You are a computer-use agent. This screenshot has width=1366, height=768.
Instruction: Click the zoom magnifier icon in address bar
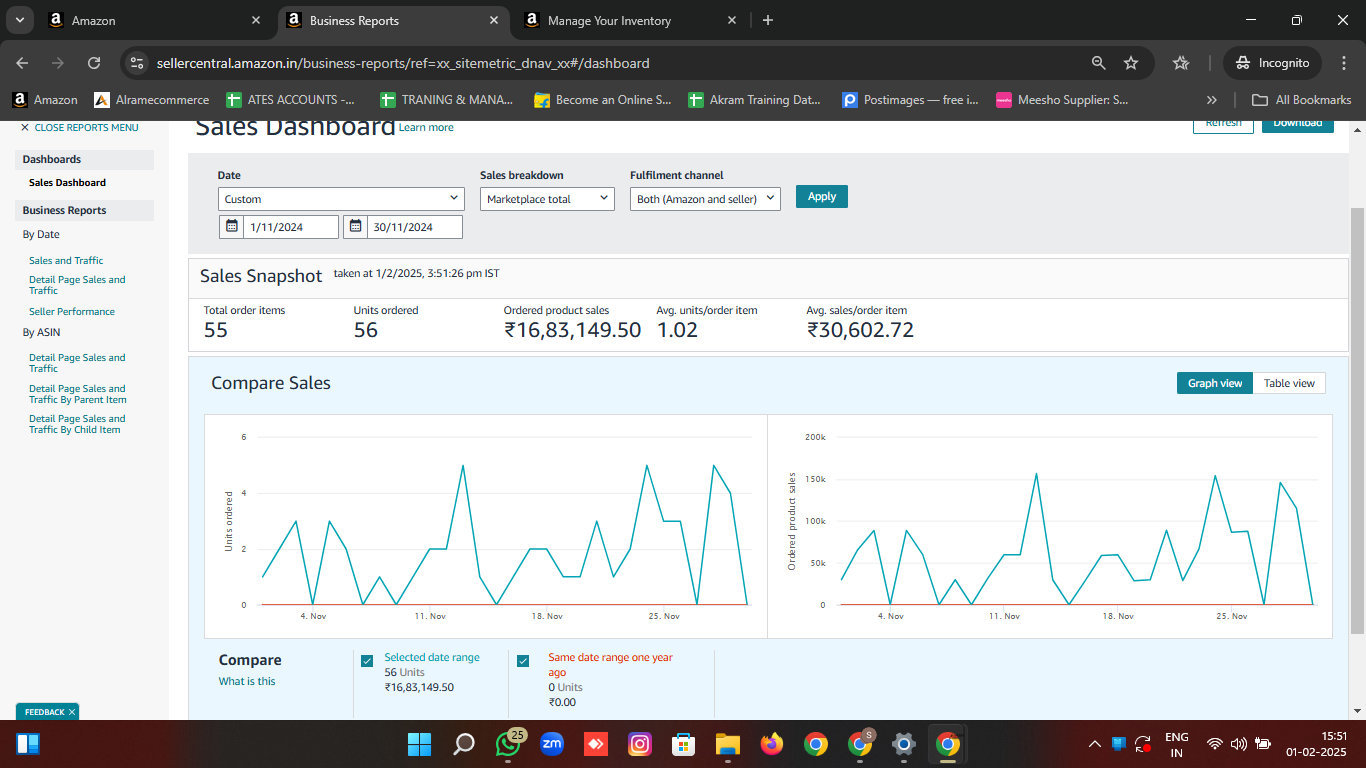point(1098,63)
